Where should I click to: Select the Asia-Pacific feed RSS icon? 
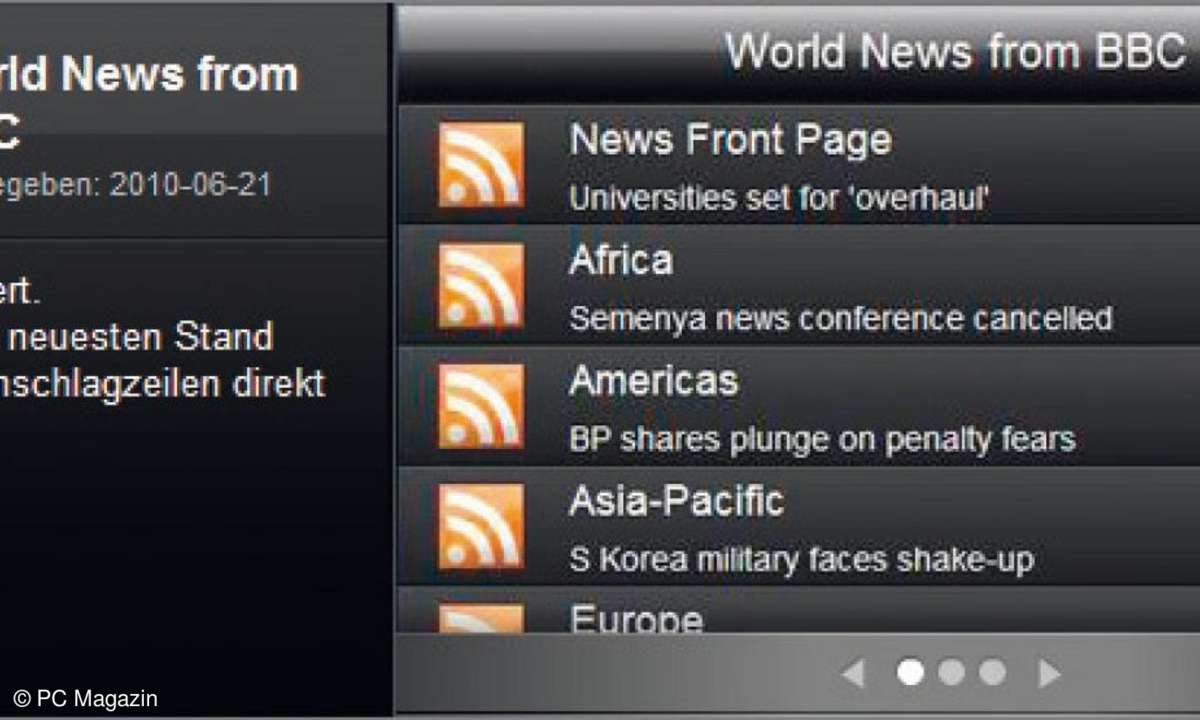point(481,526)
